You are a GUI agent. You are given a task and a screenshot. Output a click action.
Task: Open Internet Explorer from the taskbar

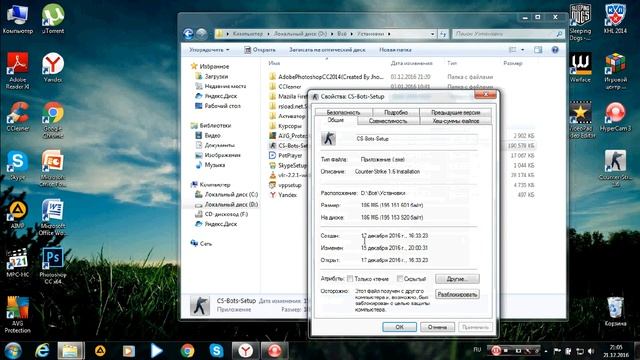(42, 351)
